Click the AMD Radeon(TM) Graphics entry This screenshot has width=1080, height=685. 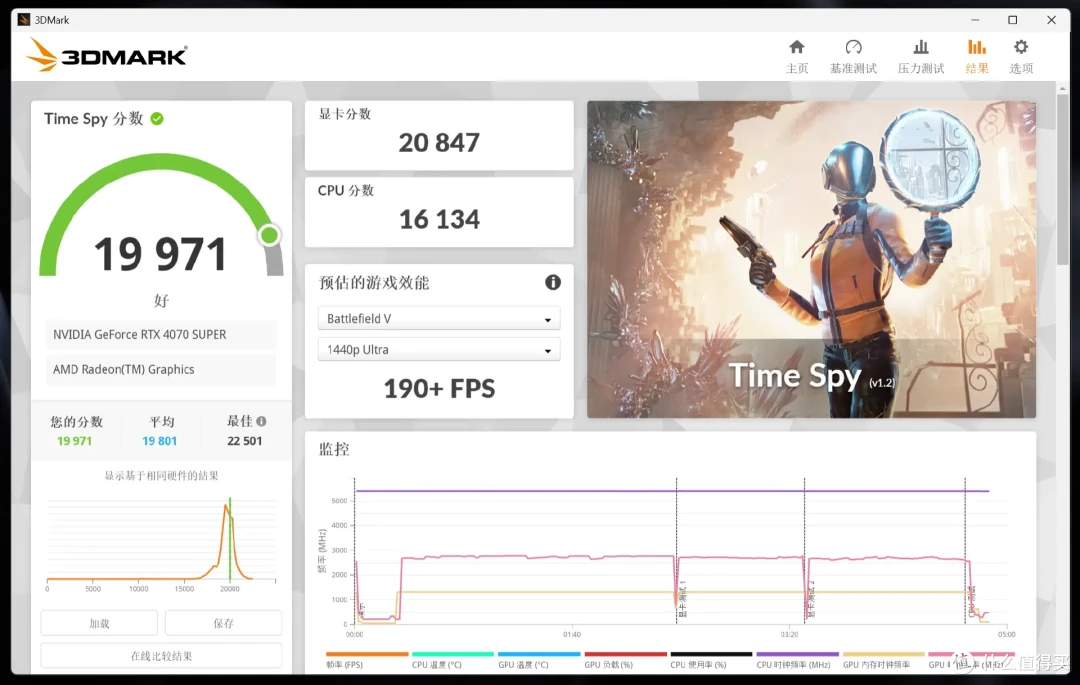[x=161, y=370]
